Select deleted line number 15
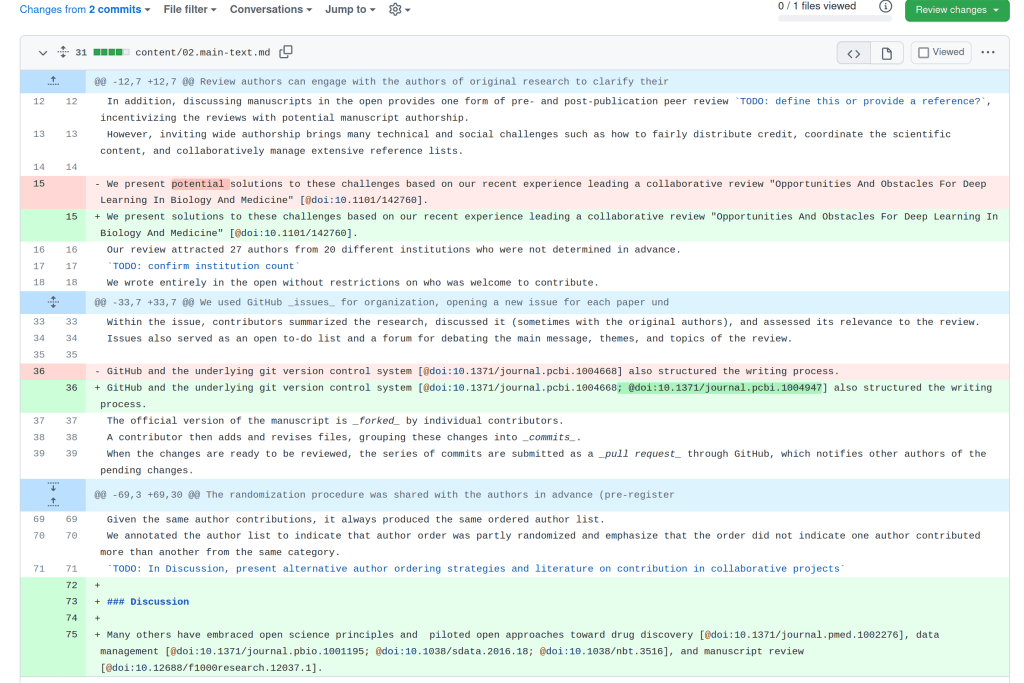 [39, 184]
